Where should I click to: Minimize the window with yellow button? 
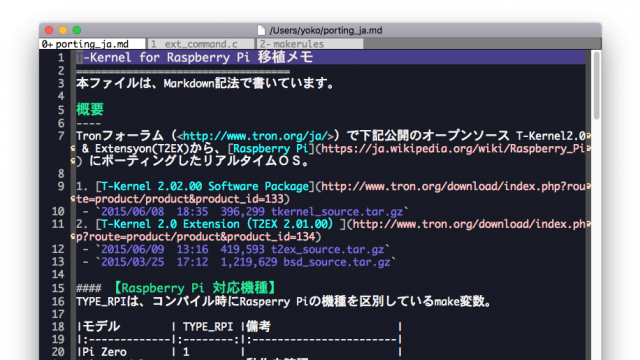[63, 30]
